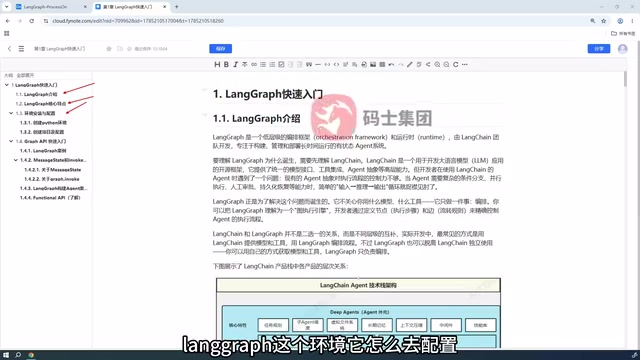Redo the last undone edit
Image resolution: width=640 pixels, height=360 pixels.
(400, 64)
